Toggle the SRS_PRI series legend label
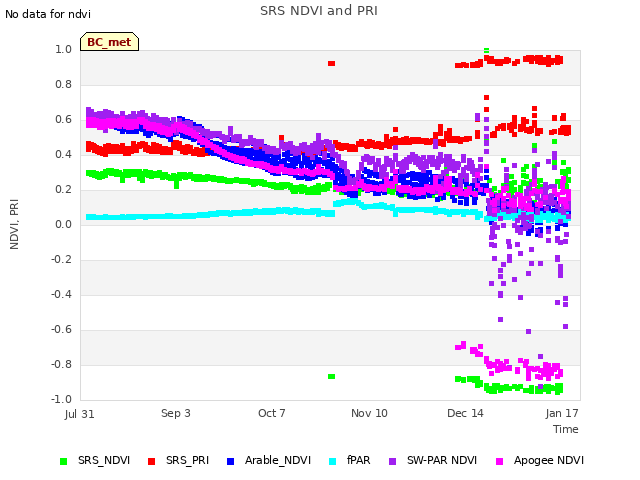 (187, 460)
